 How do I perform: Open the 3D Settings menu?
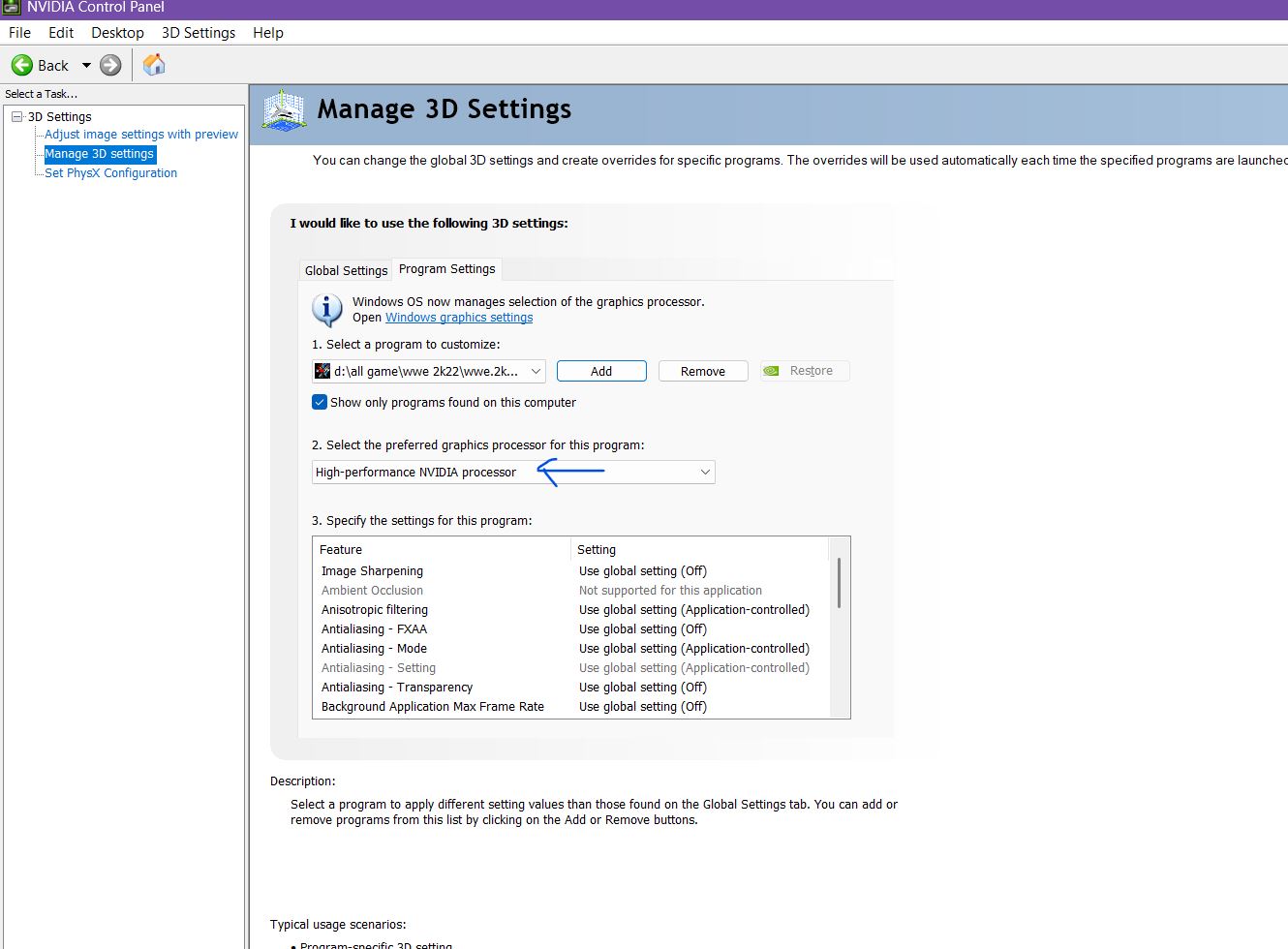tap(199, 32)
